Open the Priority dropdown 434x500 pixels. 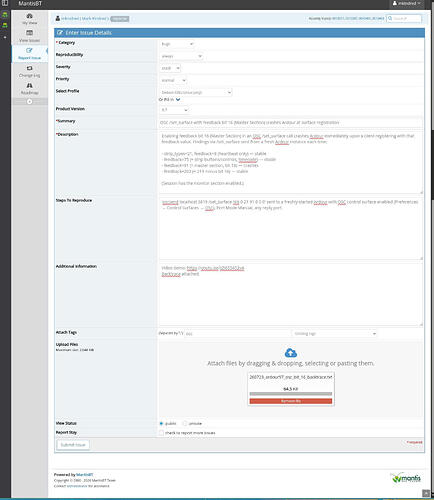click(x=173, y=80)
